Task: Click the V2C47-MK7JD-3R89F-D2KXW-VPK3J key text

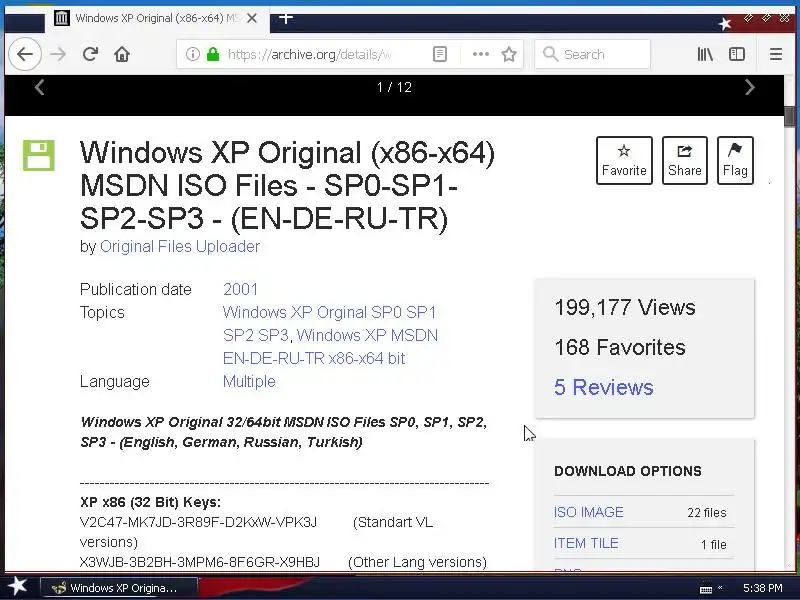Action: tap(198, 522)
